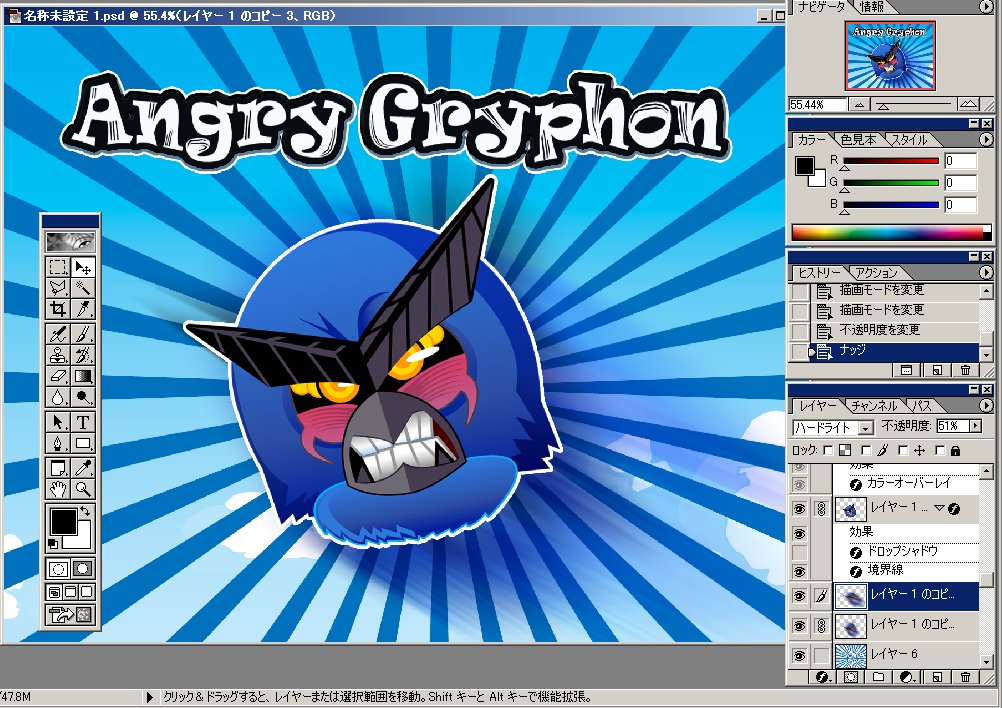Show the ドロップシャドウ effect
The height and width of the screenshot is (708, 1002).
pos(799,551)
